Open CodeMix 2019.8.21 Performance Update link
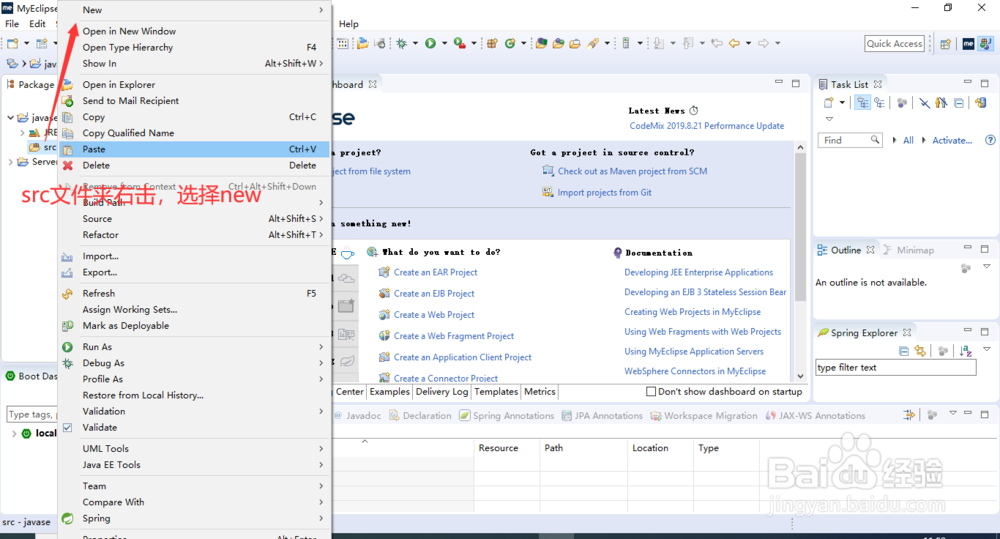 click(x=707, y=126)
